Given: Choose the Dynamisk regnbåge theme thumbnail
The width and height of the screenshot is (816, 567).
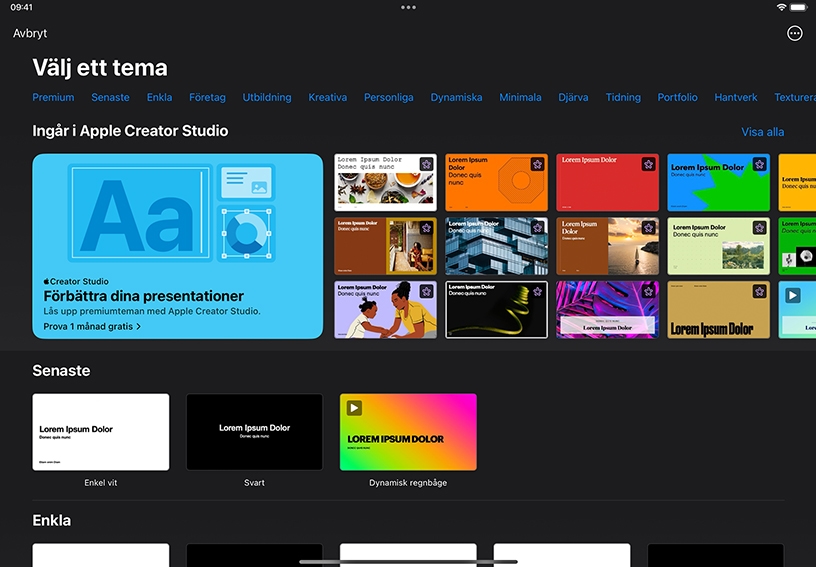Looking at the screenshot, I should [408, 432].
